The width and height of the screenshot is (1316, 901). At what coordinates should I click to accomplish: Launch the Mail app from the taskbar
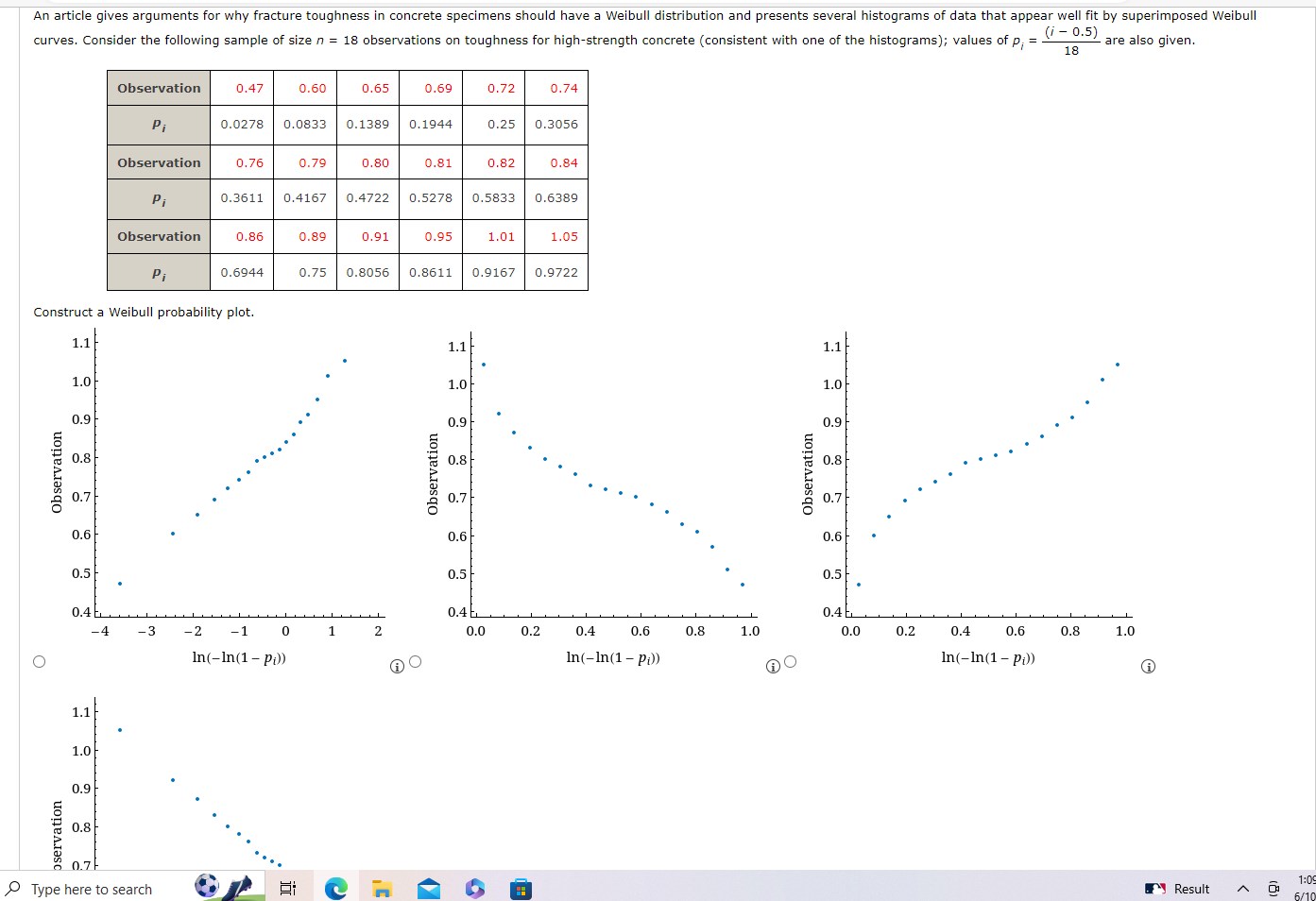429,889
